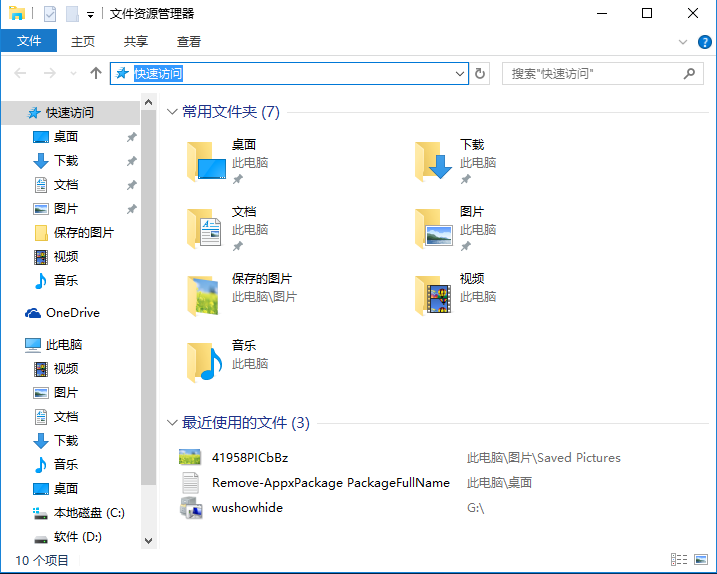
Task: Collapse the 常用文件夹 (7) group
Action: [x=172, y=112]
